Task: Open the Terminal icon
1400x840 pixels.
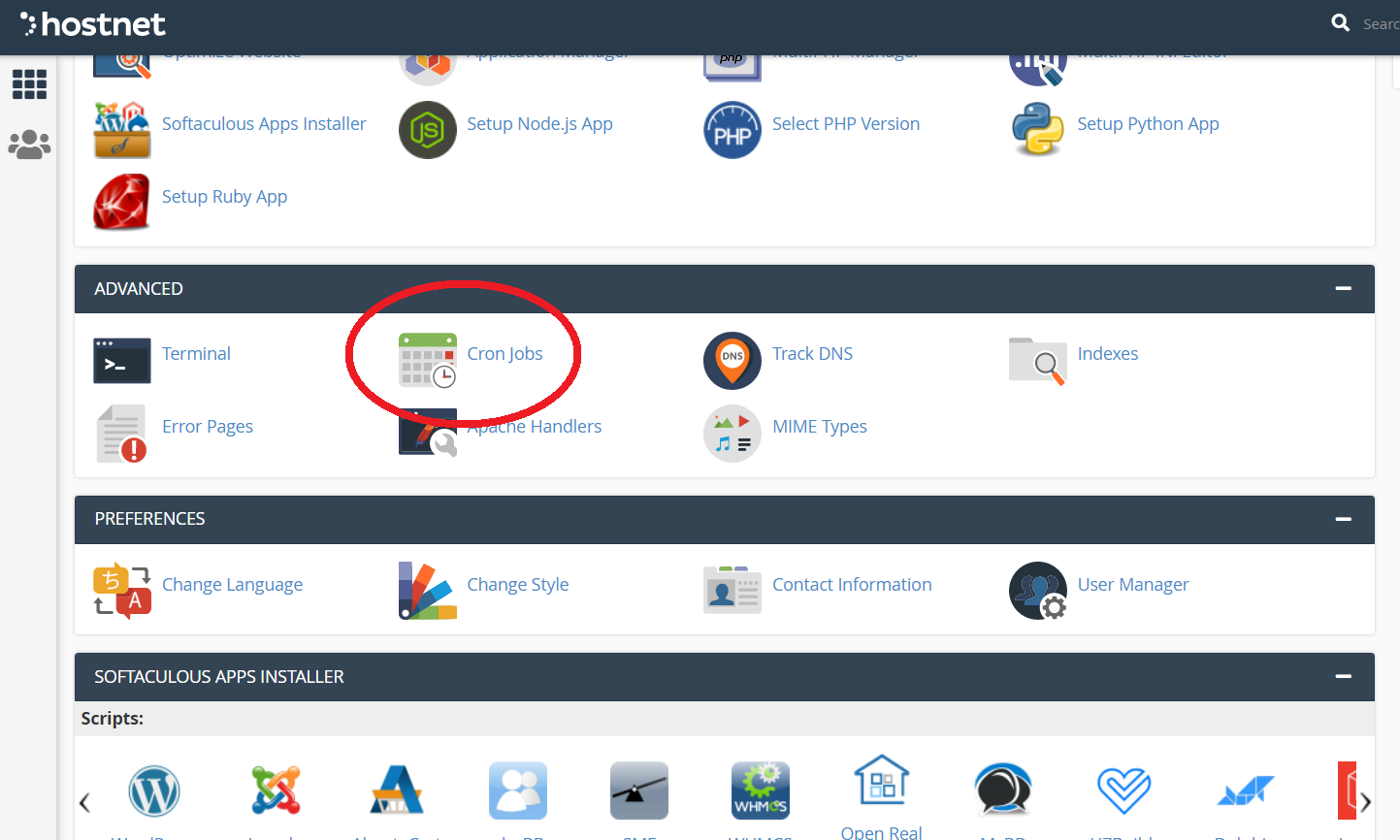Action: point(122,361)
